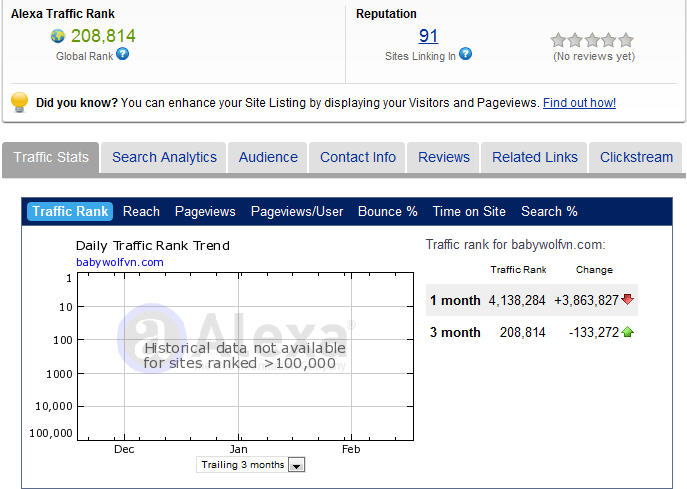Select the Traffic Rank chart tab
Viewport: 687px width, 489px height.
pos(70,211)
